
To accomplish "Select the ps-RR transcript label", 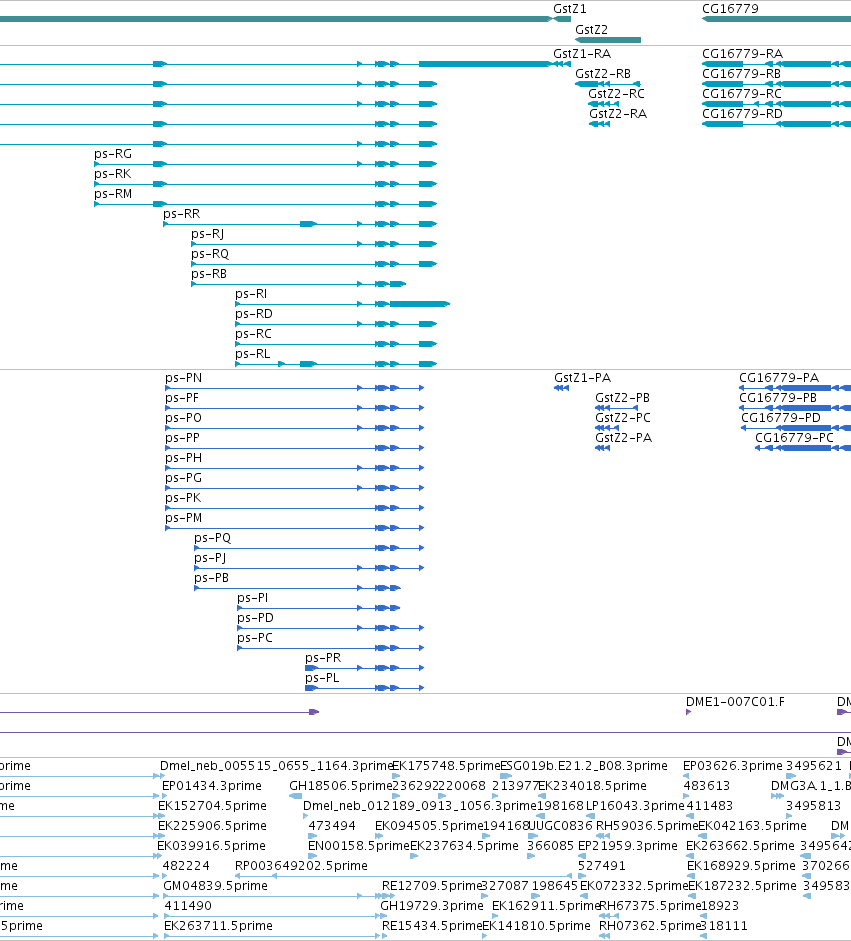I will coord(182,214).
